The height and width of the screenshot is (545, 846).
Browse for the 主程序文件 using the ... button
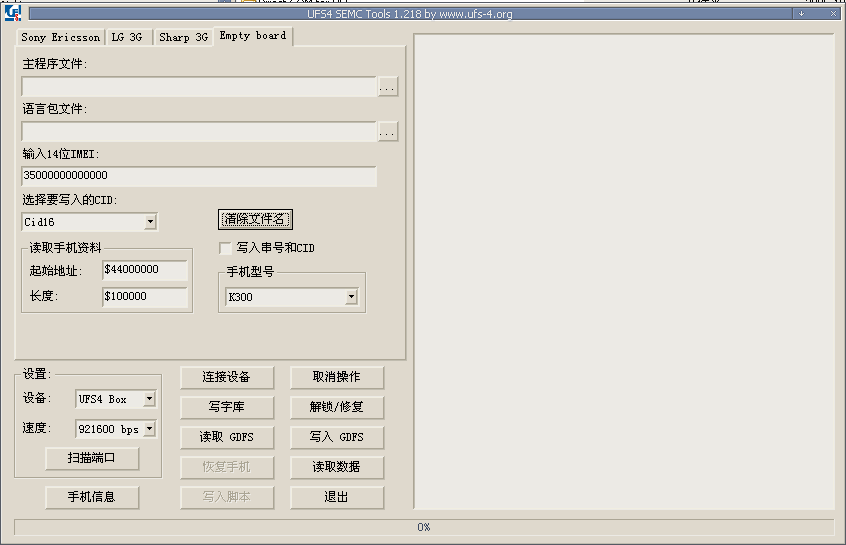pyautogui.click(x=388, y=87)
